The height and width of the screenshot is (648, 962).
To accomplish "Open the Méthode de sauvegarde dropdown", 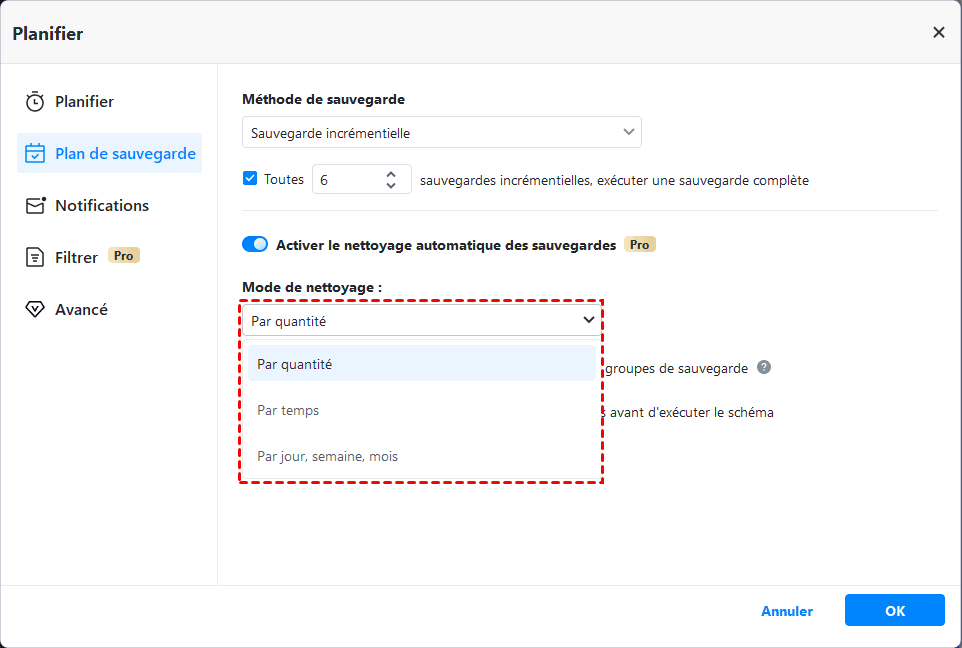I will [x=441, y=132].
